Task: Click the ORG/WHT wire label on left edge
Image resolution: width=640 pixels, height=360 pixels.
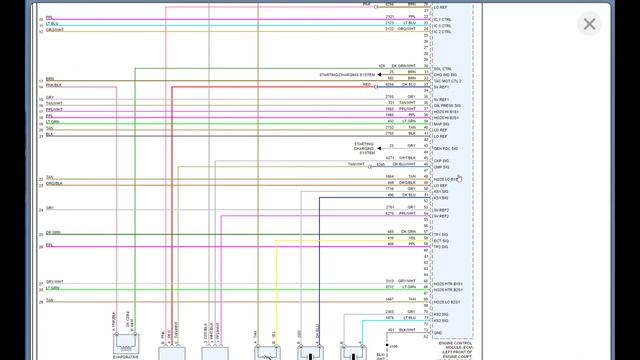Action: point(55,30)
